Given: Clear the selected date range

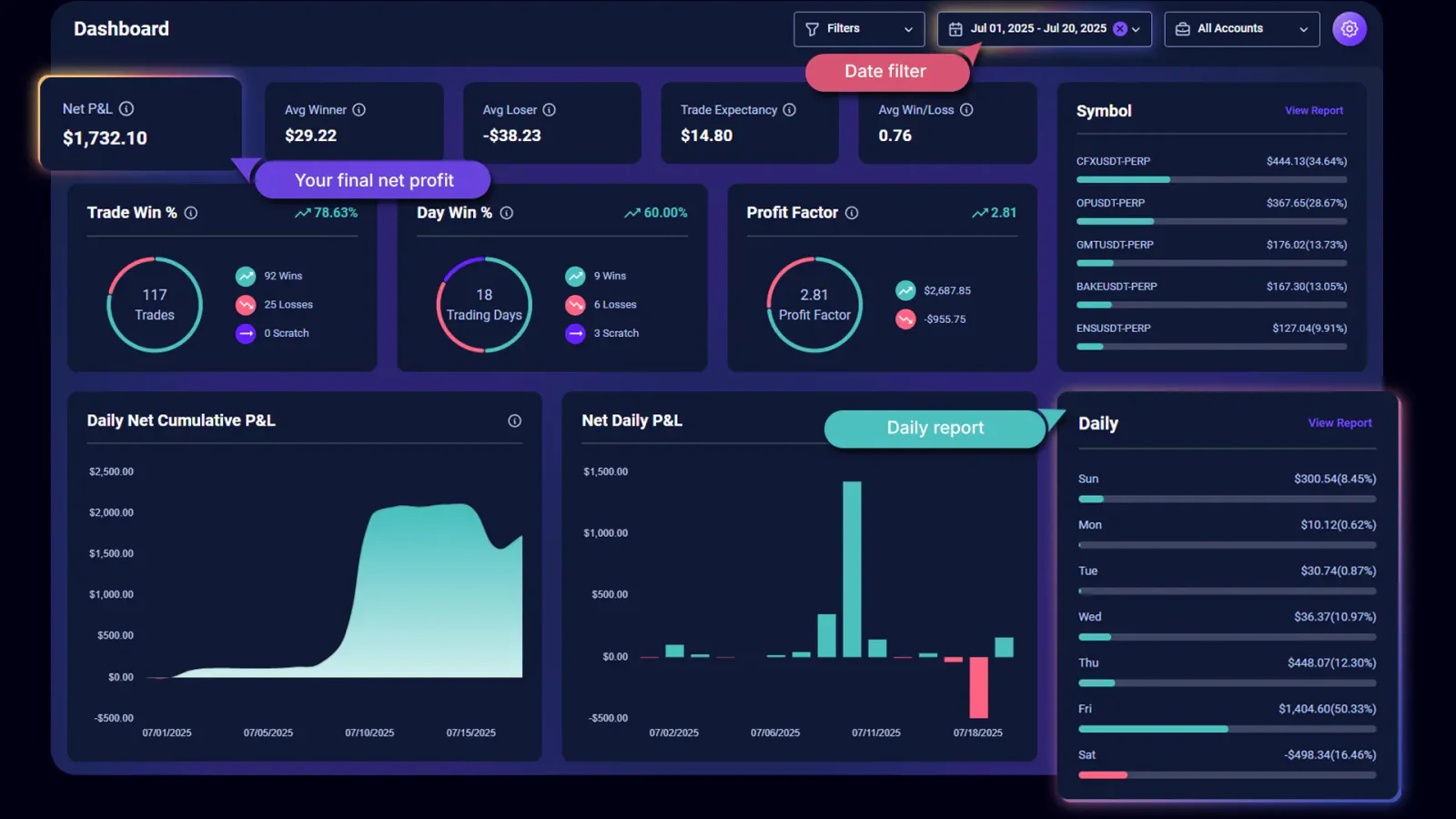Looking at the screenshot, I should pyautogui.click(x=1119, y=28).
